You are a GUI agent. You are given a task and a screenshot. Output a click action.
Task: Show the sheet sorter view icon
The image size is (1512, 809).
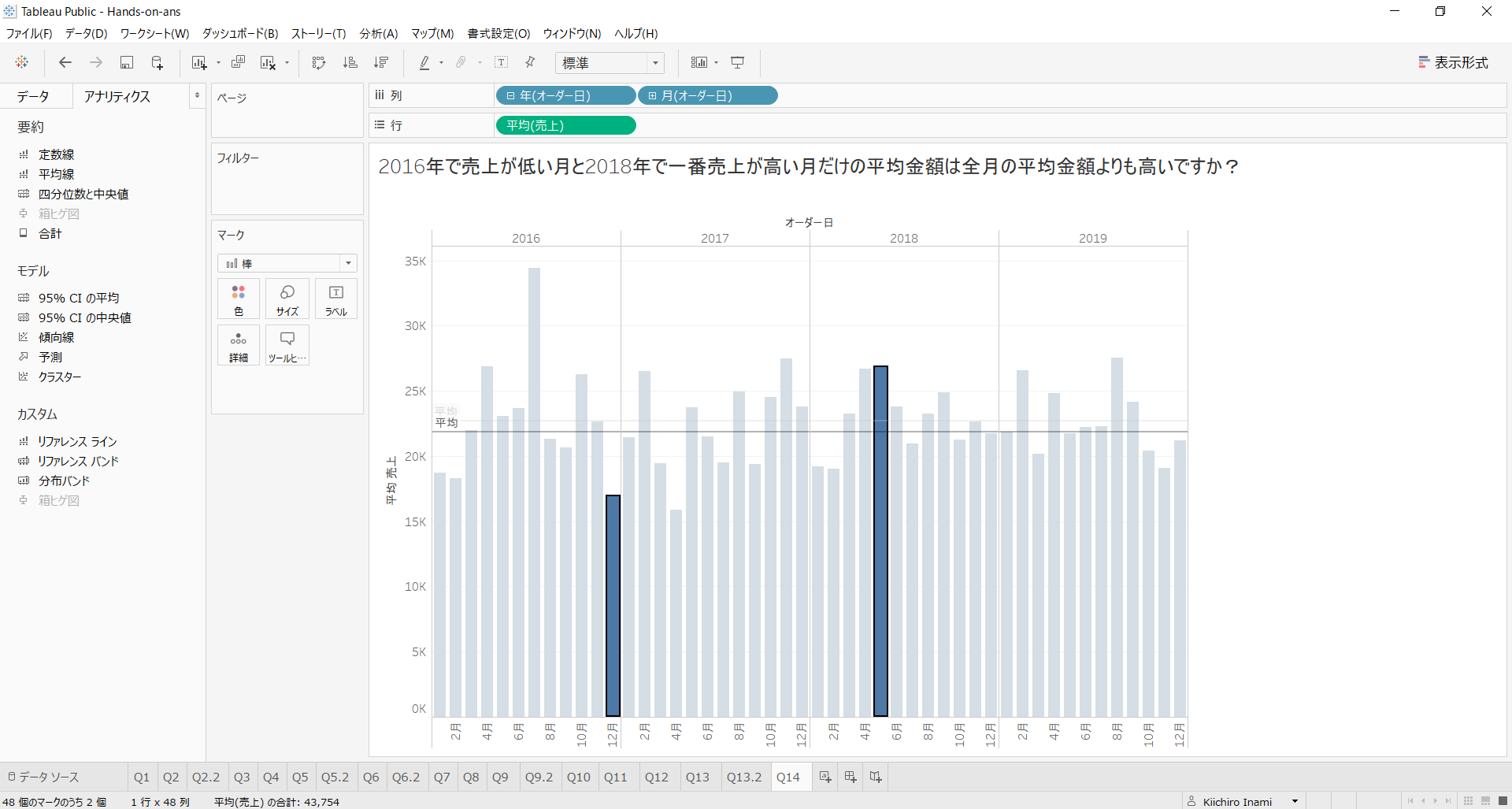[1469, 801]
